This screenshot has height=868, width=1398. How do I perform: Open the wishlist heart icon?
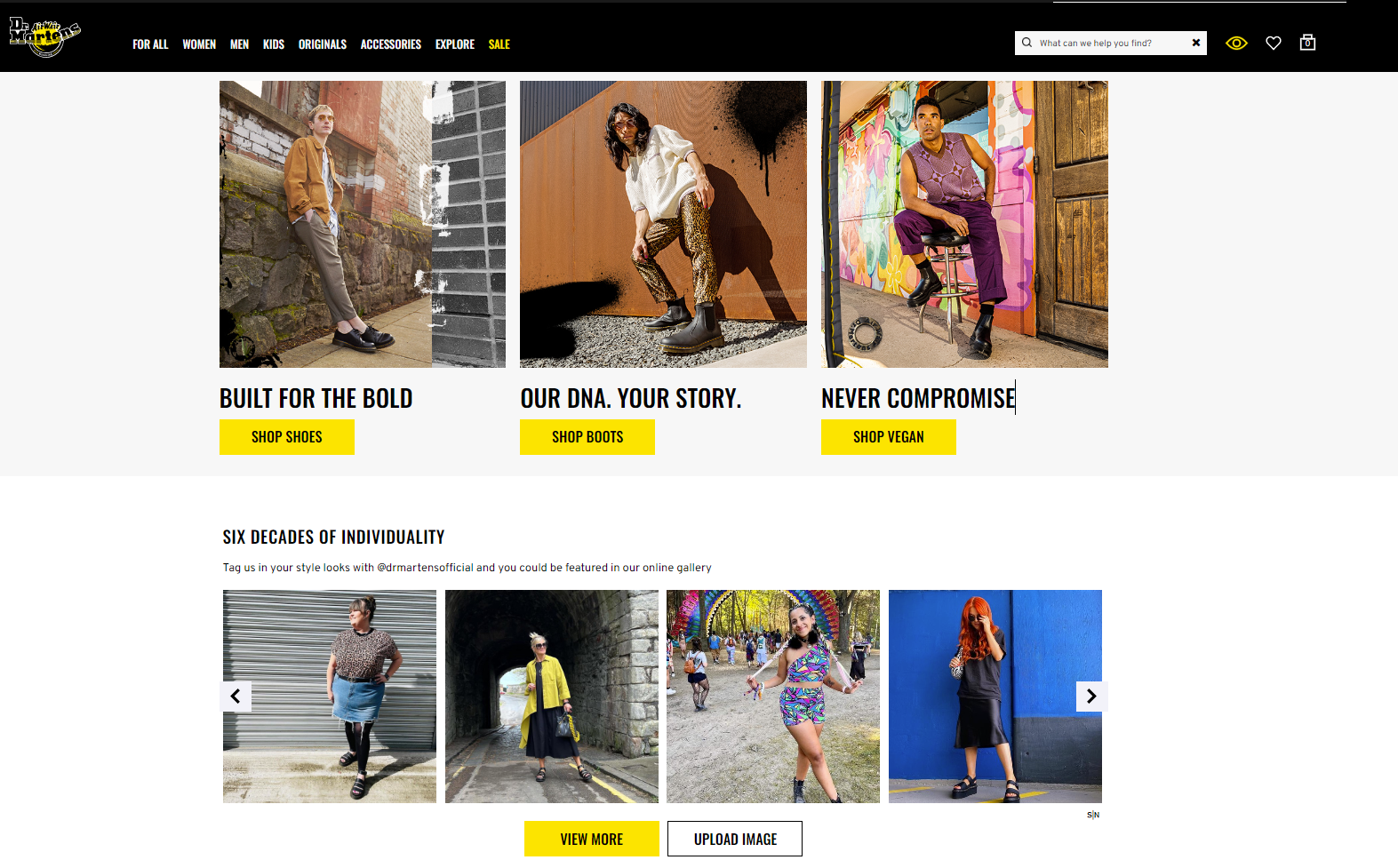(1274, 43)
